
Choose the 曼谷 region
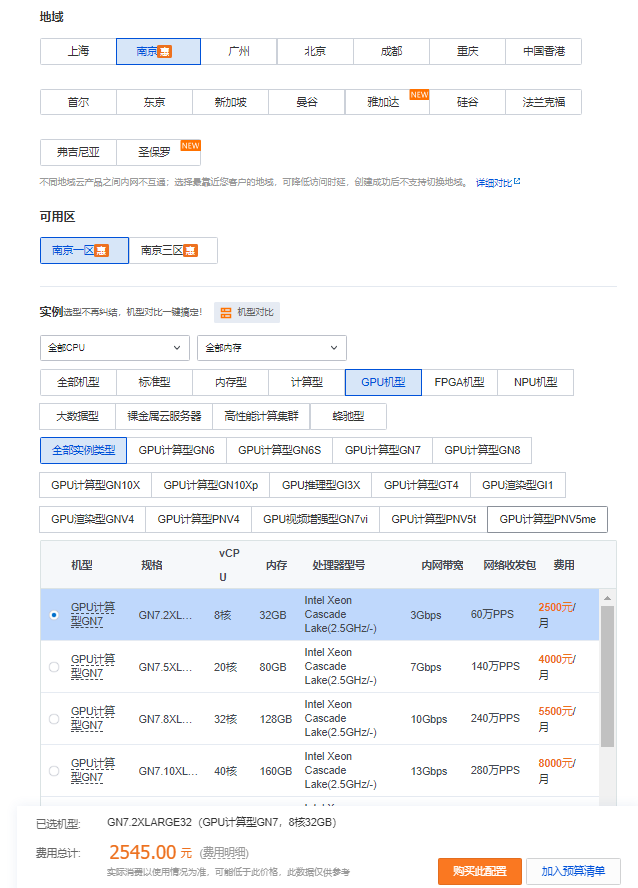click(307, 103)
